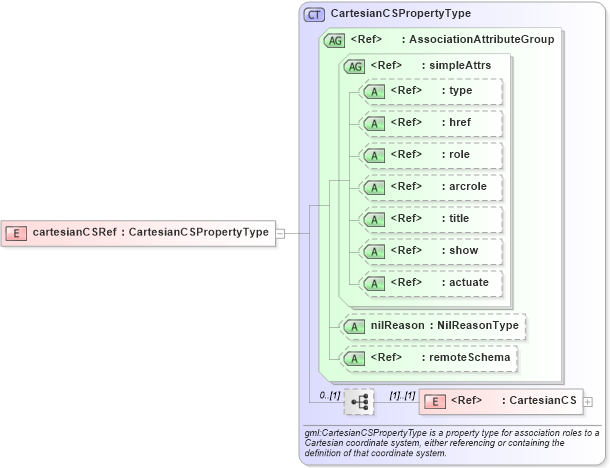Viewport: 610px width, 468px height.
Task: Select the CartesianCSPropertyType title text
Action: [401, 13]
